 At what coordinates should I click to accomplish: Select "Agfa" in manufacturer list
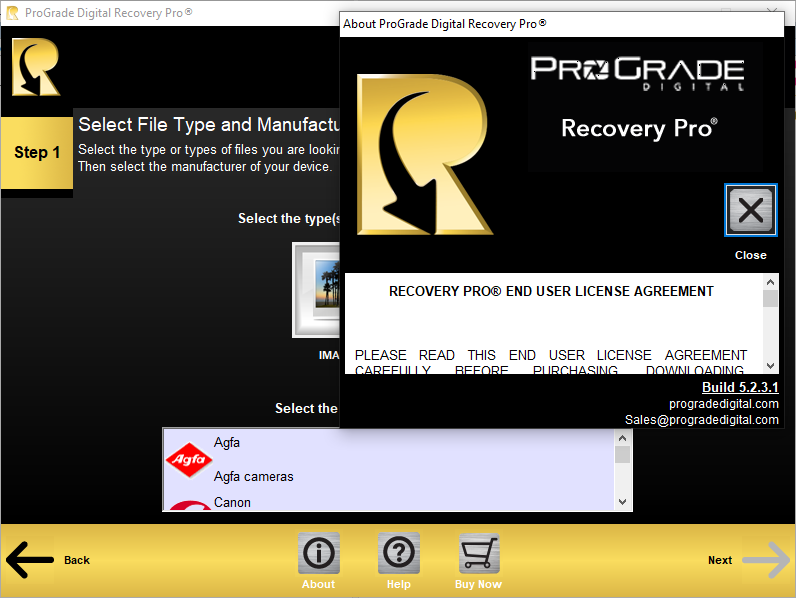[x=226, y=443]
